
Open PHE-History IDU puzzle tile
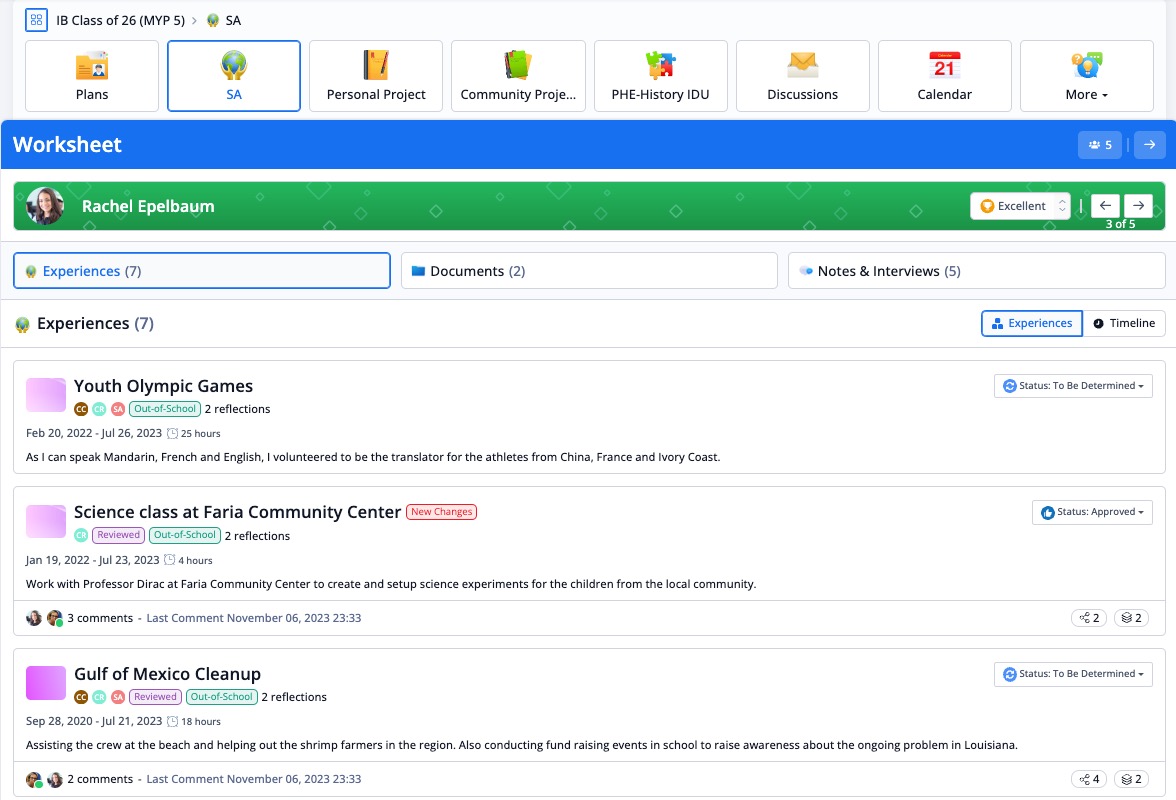pyautogui.click(x=660, y=76)
